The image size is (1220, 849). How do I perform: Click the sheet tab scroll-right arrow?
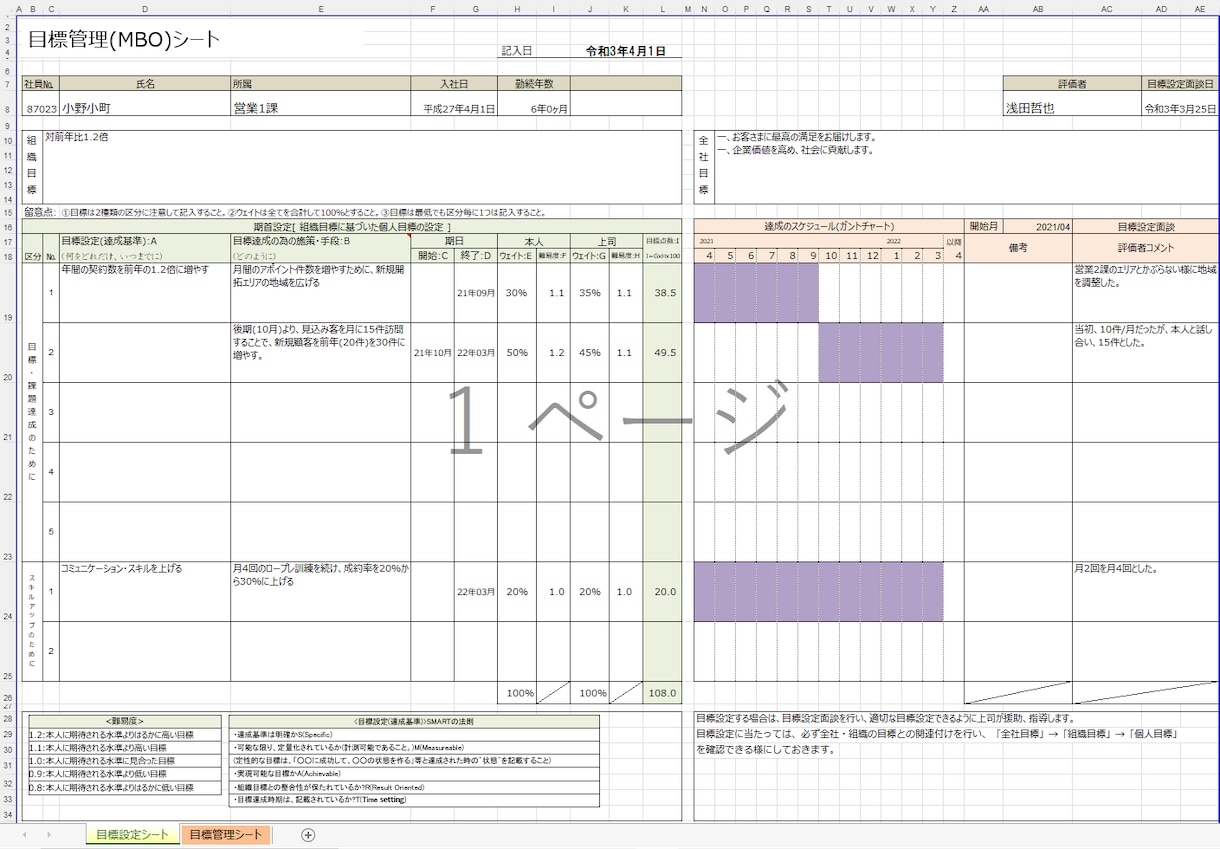click(48, 835)
